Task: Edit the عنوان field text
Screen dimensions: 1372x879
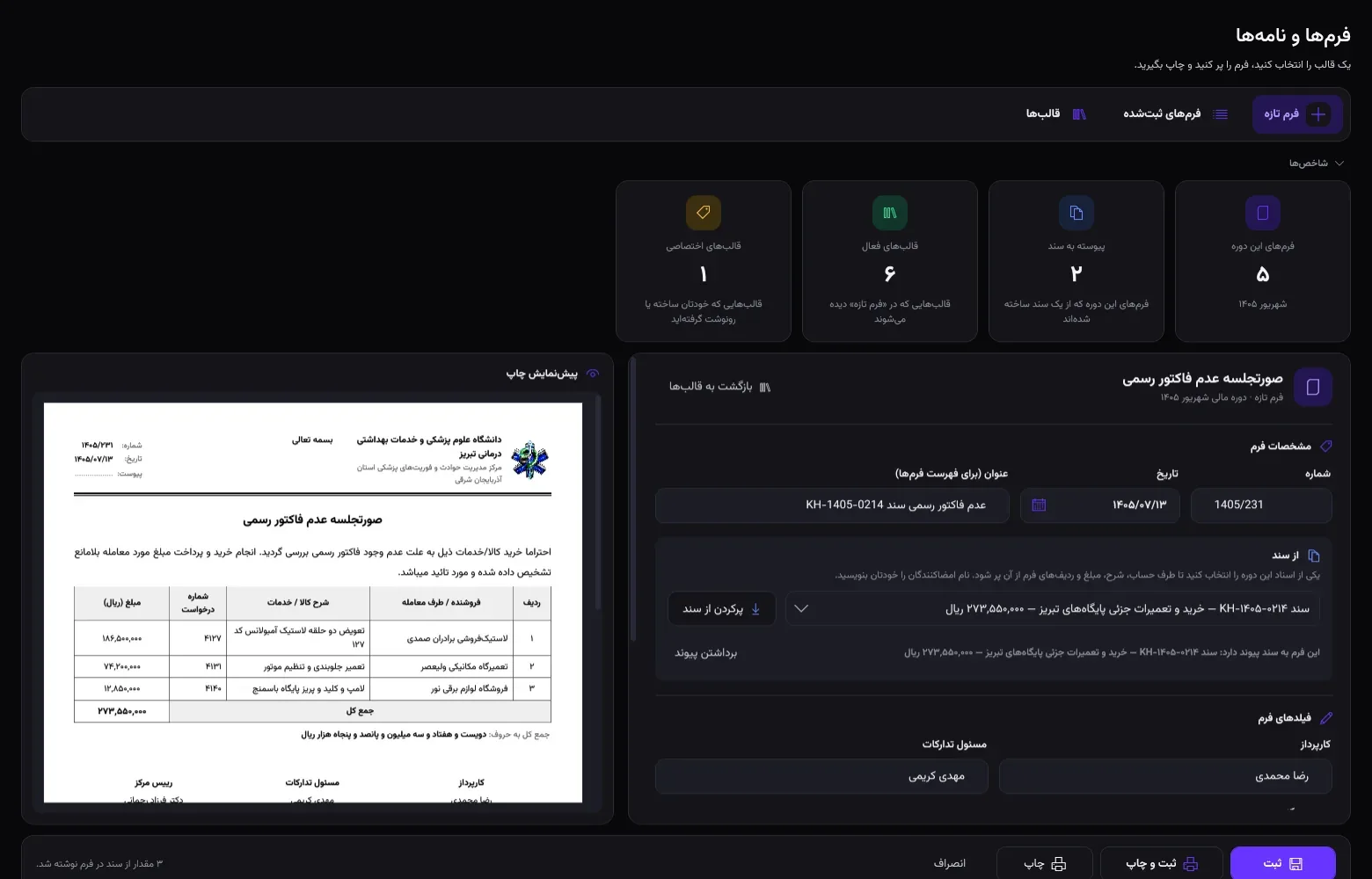Action: [832, 505]
